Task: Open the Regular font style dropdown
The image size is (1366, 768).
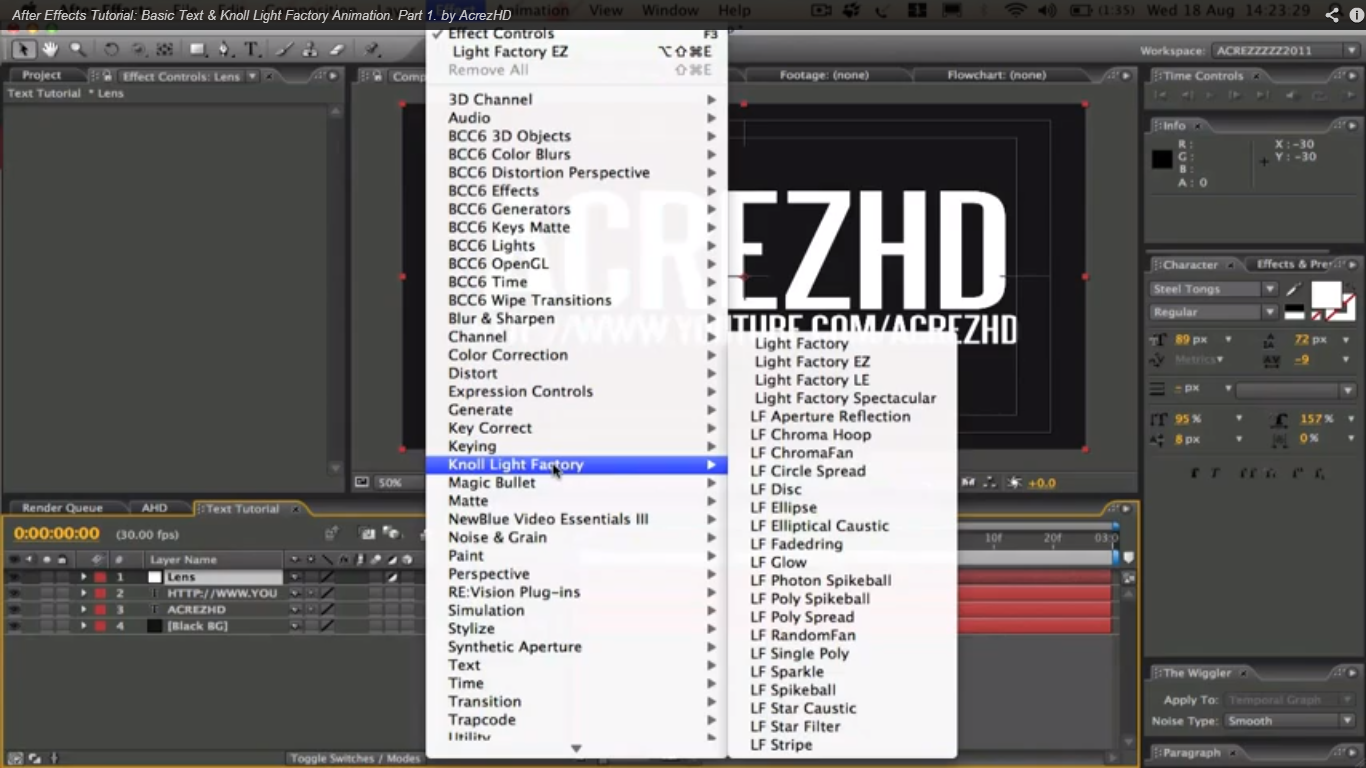Action: tap(1213, 312)
